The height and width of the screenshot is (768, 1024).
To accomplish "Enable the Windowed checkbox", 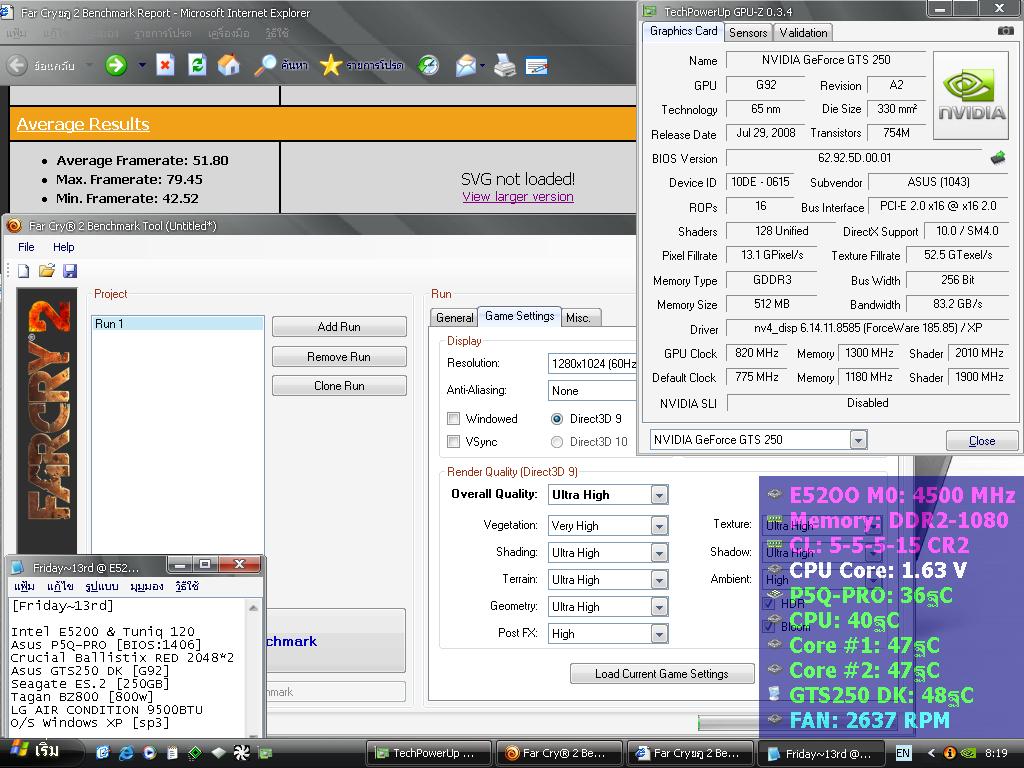I will (x=453, y=419).
